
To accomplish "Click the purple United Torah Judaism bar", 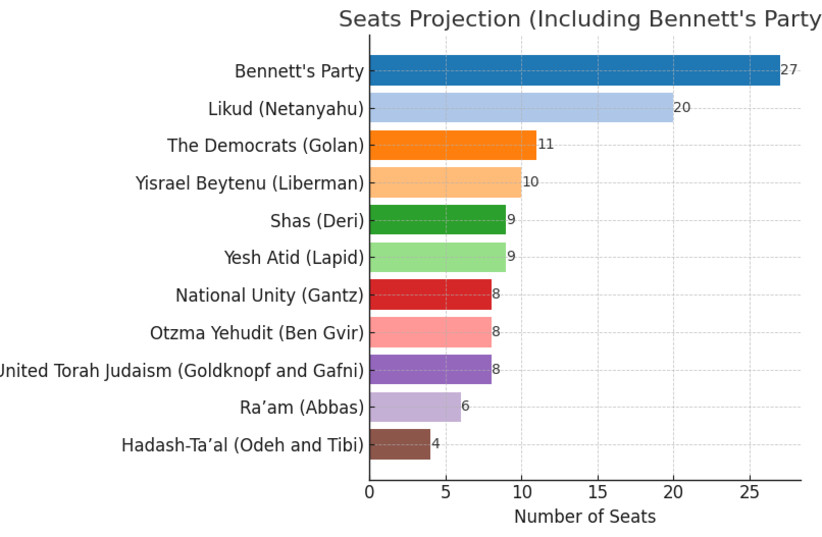I will point(430,369).
